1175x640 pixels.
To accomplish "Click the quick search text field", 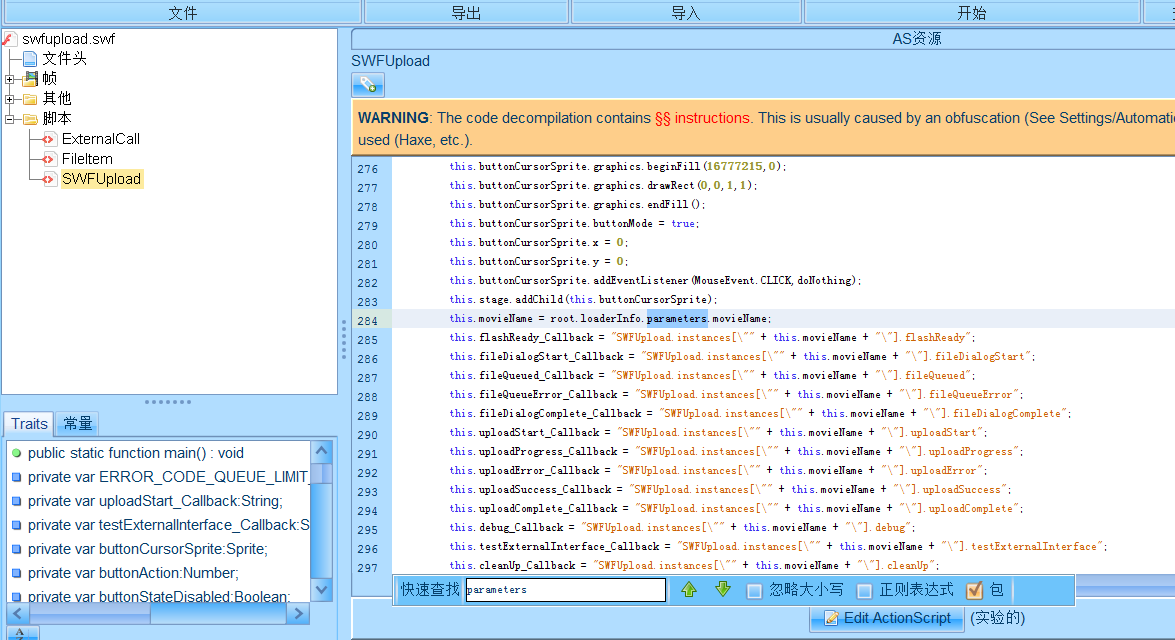I will pos(565,590).
